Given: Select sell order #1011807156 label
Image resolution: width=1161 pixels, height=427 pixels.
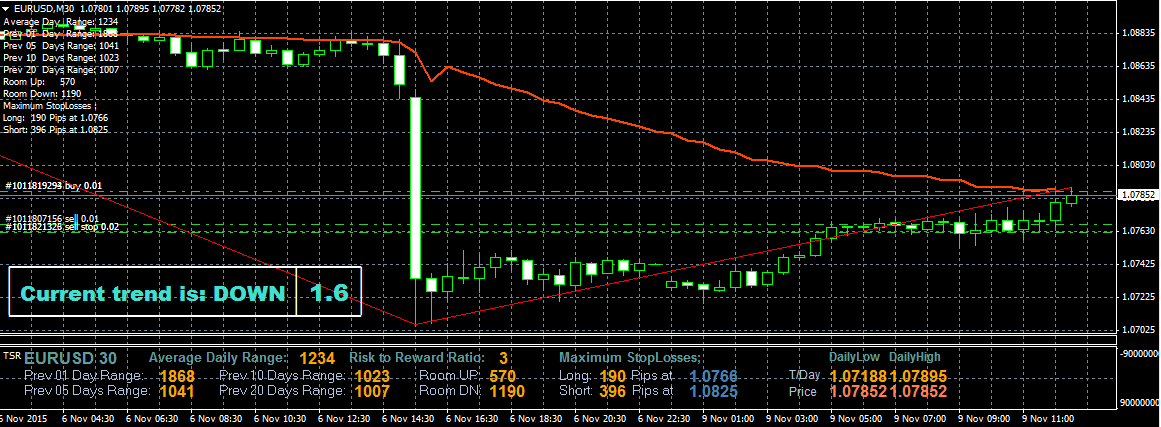Looking at the screenshot, I should (52, 218).
